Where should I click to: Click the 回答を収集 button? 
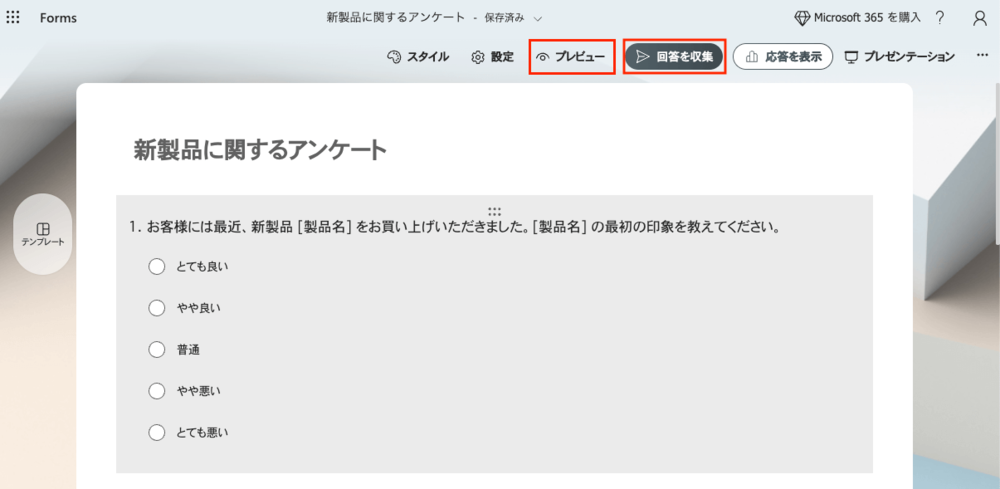click(674, 57)
